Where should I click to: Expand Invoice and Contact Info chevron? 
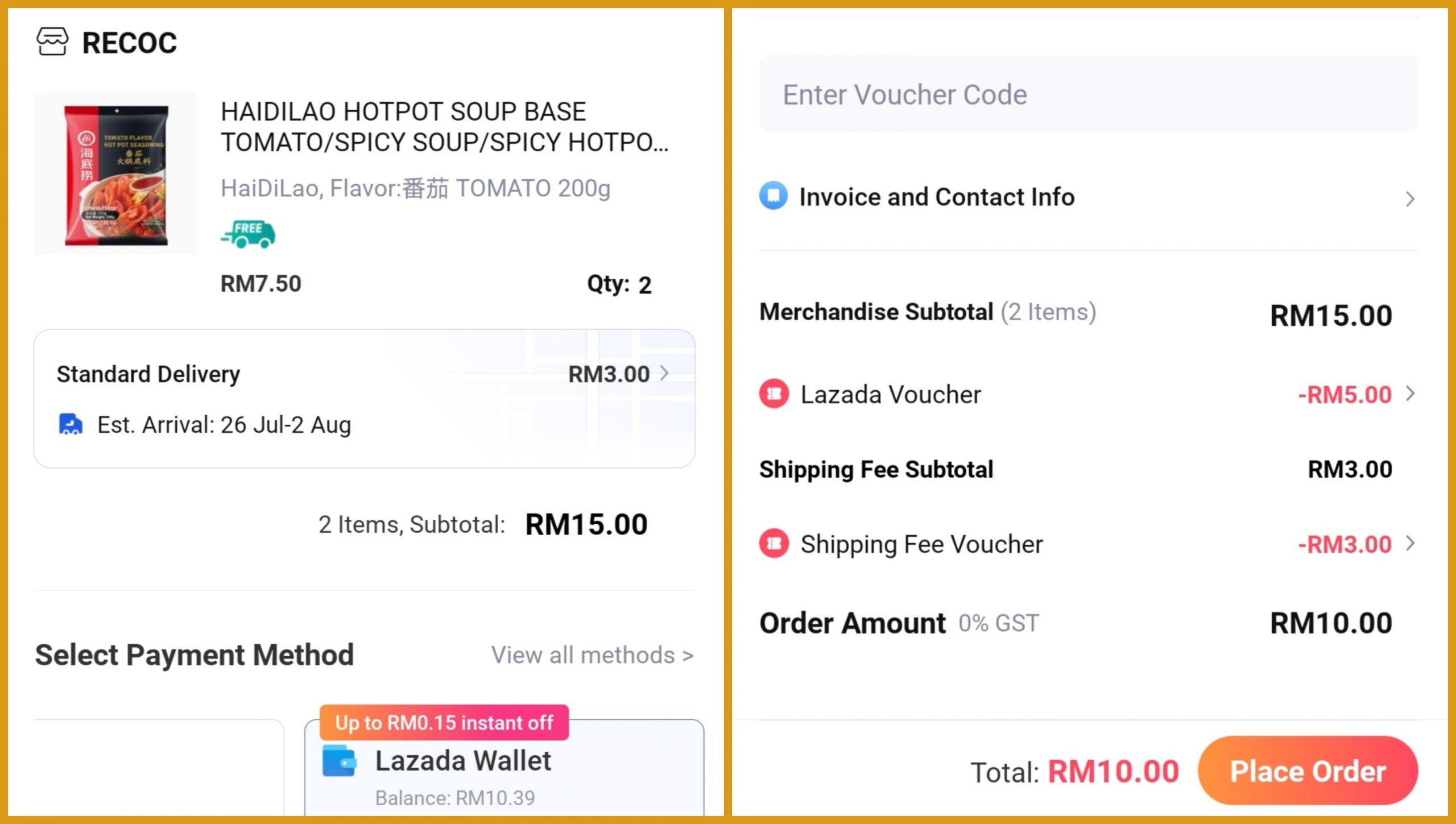click(x=1410, y=199)
